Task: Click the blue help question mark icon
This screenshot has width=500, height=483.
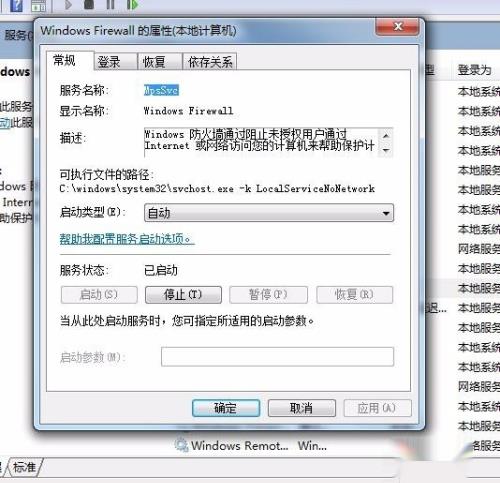Action: (16, 5)
